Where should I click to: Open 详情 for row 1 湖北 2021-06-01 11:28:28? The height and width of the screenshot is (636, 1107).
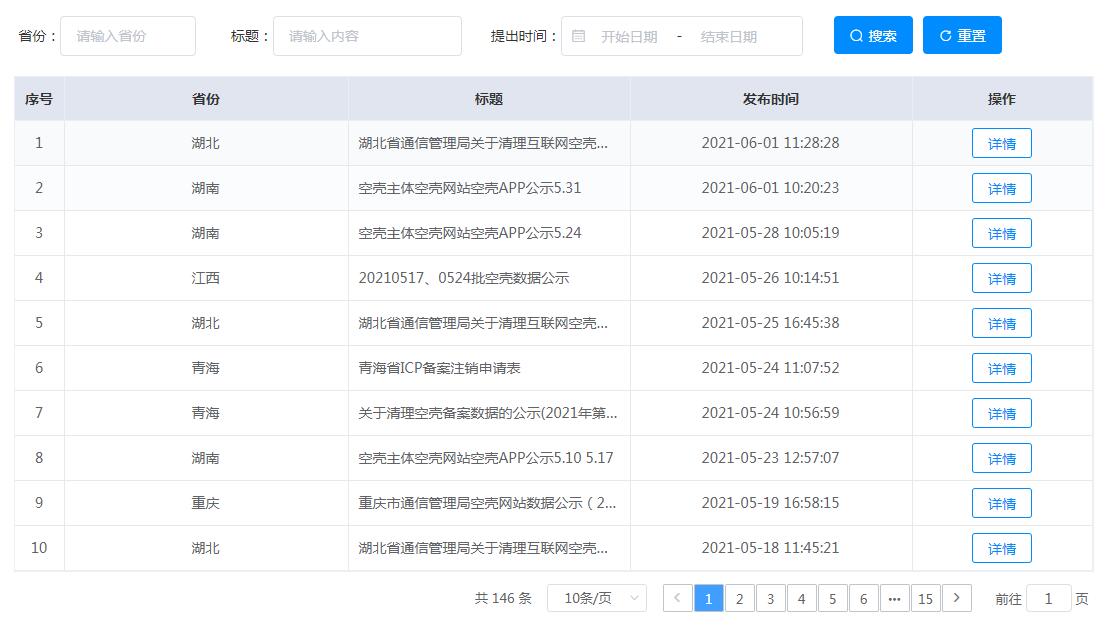point(1002,143)
